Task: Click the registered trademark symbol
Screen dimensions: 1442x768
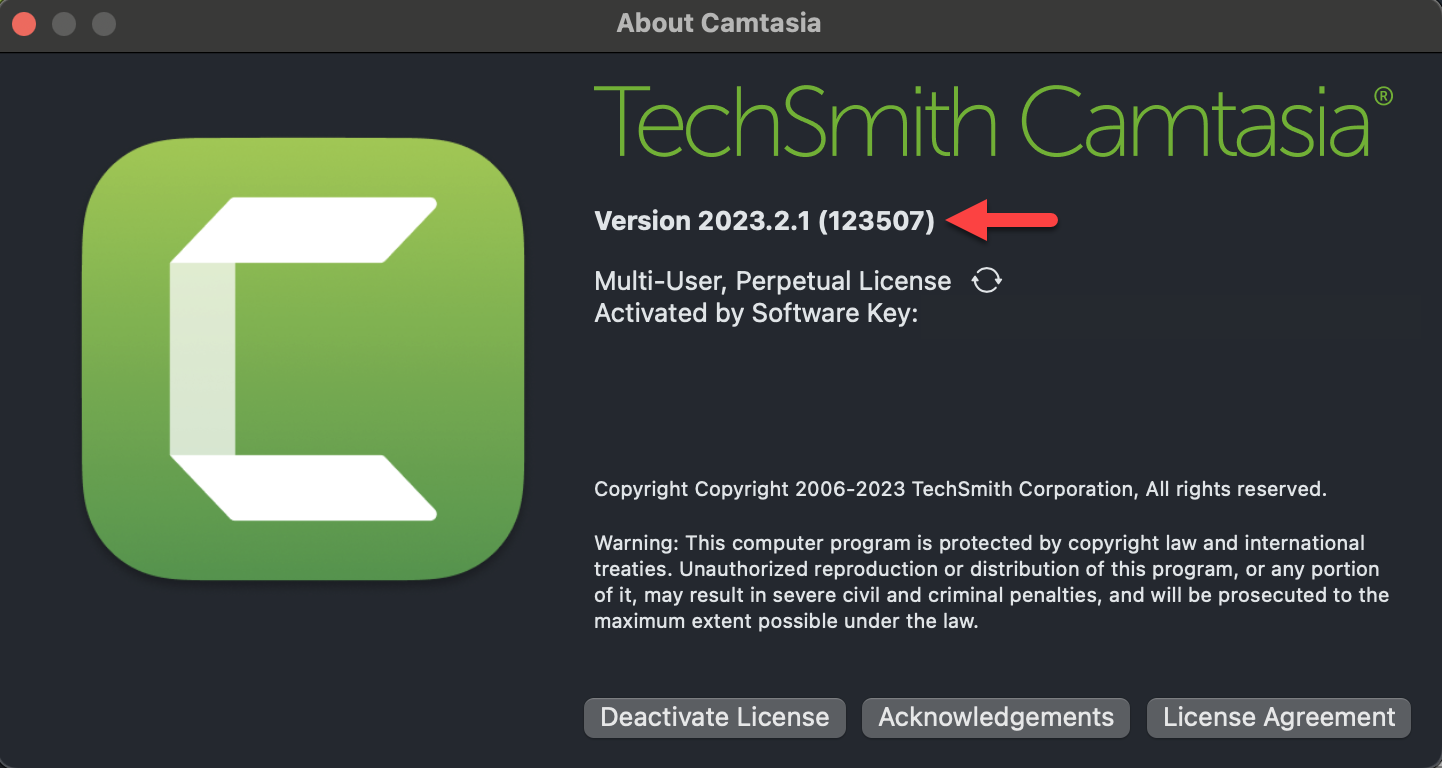Action: pyautogui.click(x=1382, y=96)
